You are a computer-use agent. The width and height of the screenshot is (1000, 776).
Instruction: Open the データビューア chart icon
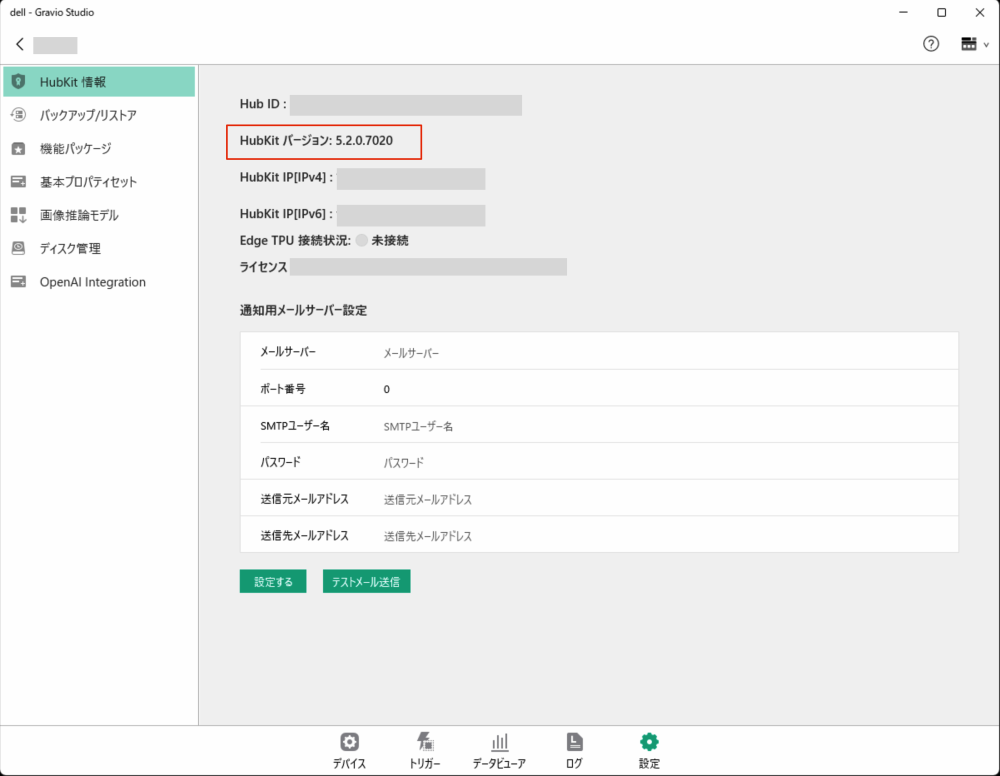coord(499,742)
